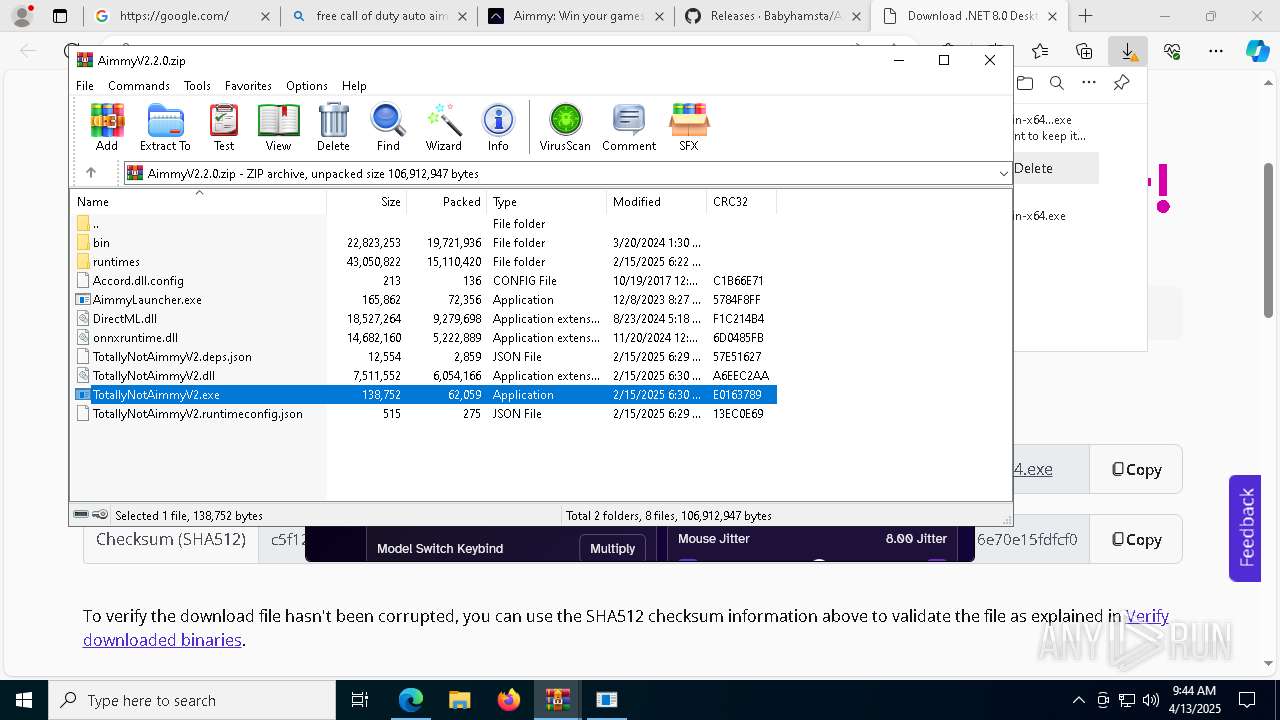
Task: Select TotallyNotAimmyV2.deps.json file
Action: coord(424,357)
